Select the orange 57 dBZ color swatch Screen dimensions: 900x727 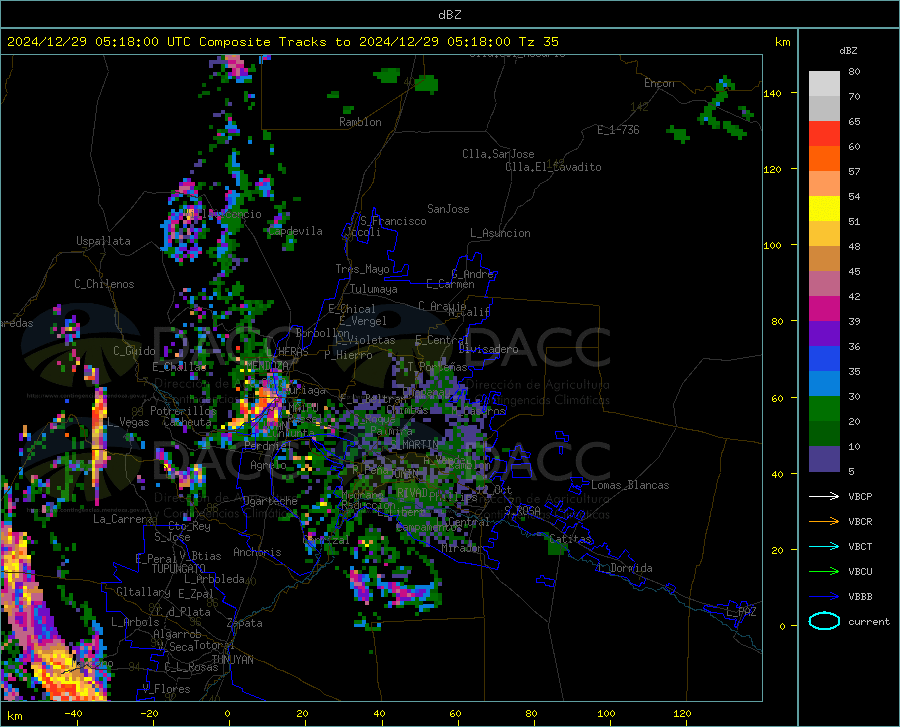824,159
